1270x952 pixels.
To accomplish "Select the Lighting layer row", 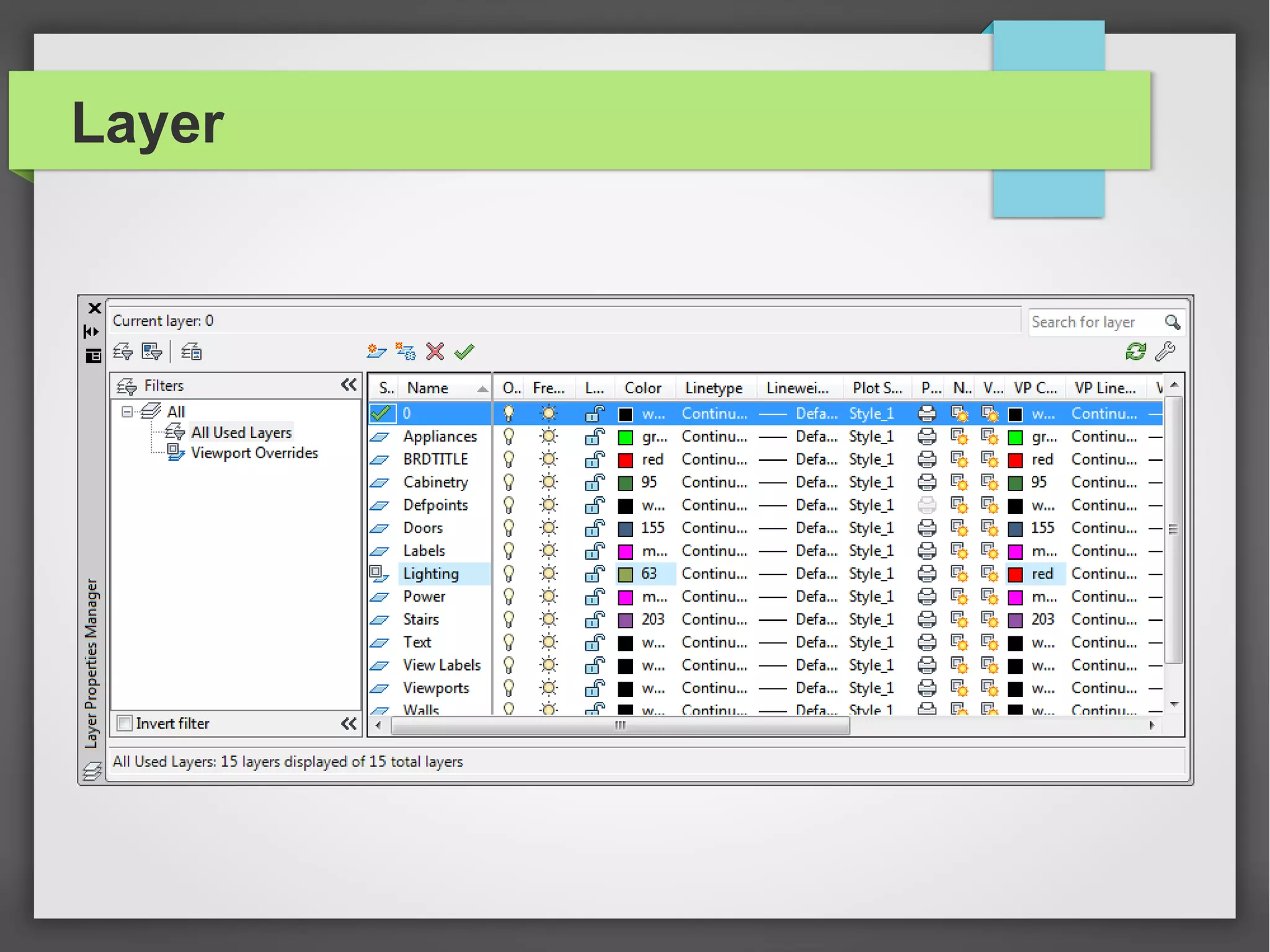I will (431, 574).
